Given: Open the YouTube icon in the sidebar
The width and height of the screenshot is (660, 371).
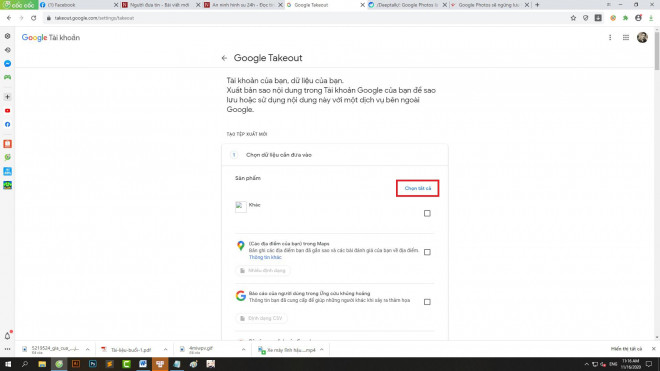Looking at the screenshot, I should (x=8, y=111).
